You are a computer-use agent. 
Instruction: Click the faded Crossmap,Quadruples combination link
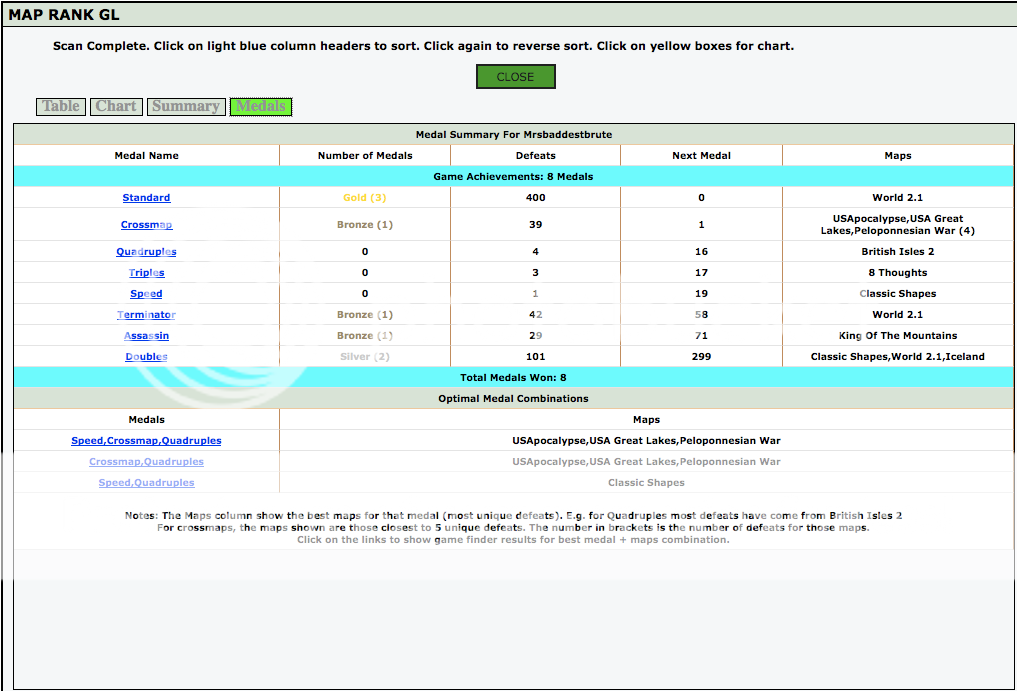click(x=146, y=462)
